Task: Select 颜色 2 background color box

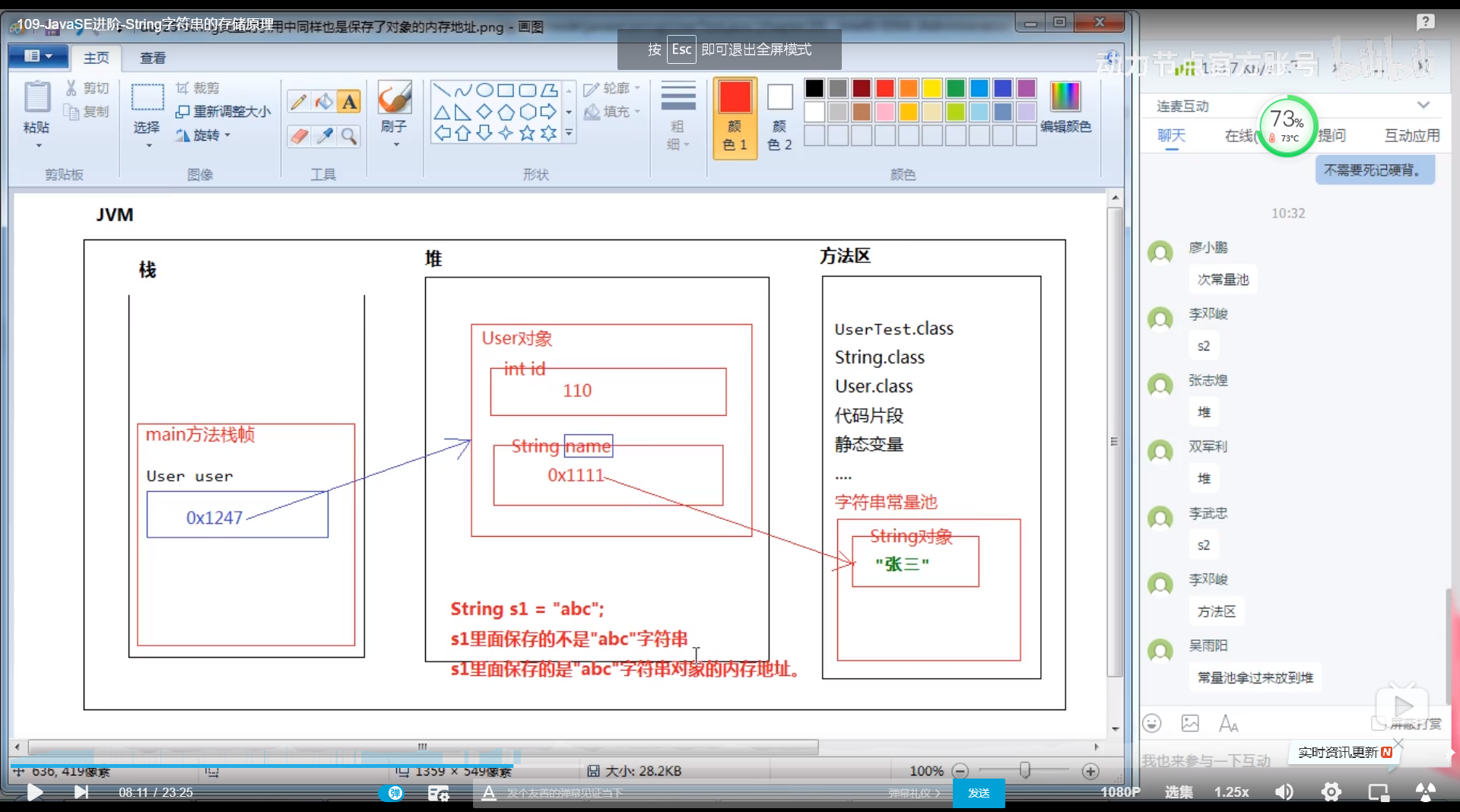Action: 779,118
